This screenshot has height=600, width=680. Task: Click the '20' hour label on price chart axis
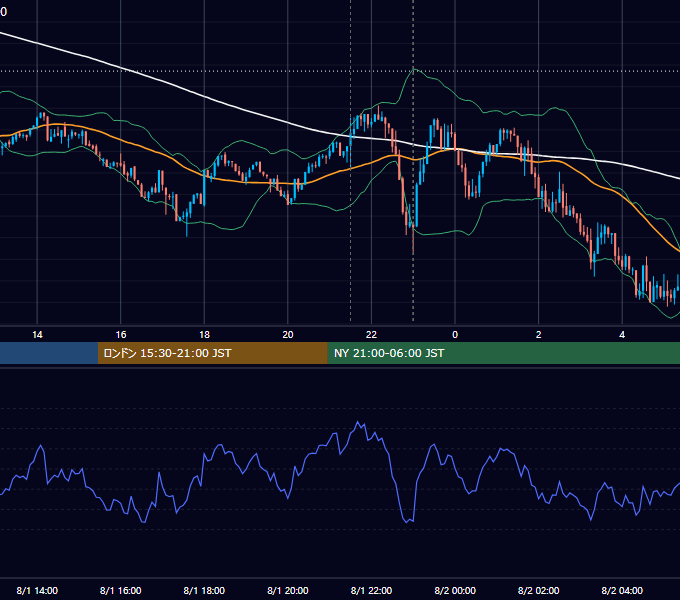tap(288, 335)
